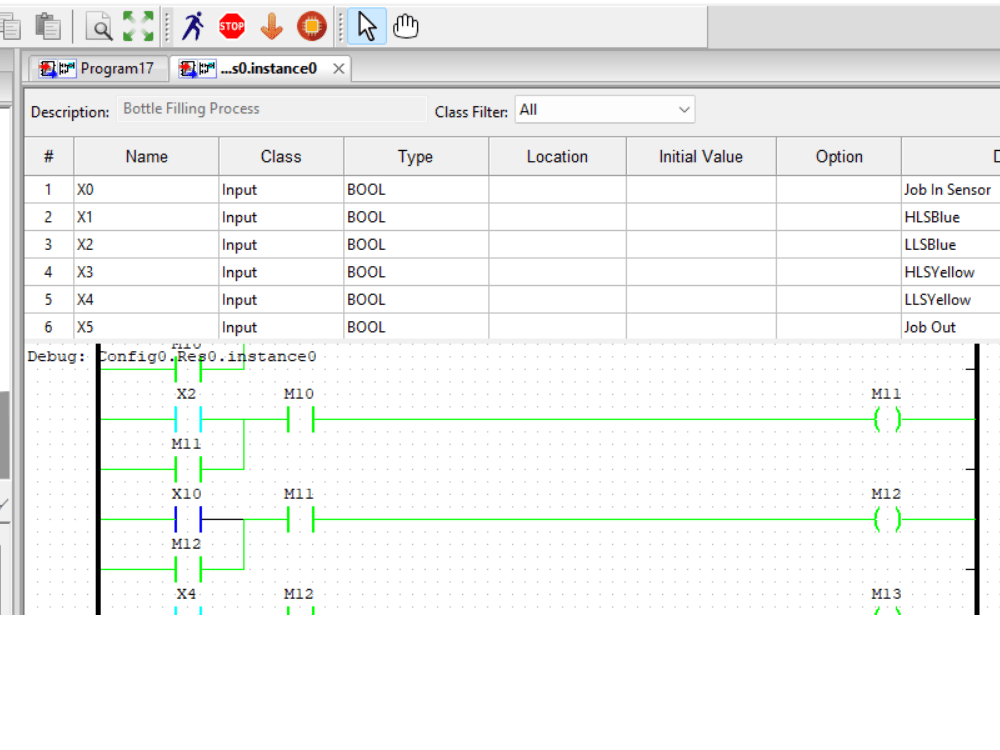Viewport: 1000px width, 750px height.
Task: Click the microchip transfer icon
Action: click(x=311, y=26)
